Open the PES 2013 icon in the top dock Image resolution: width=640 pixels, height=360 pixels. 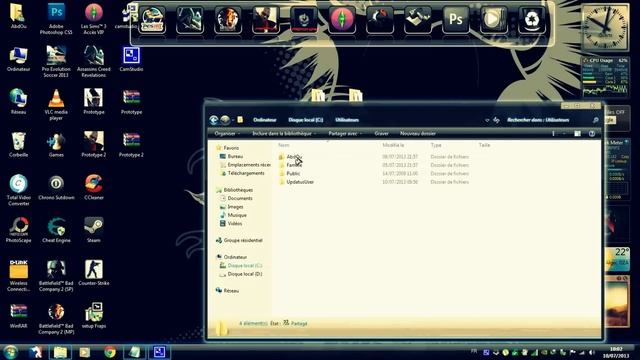152,20
